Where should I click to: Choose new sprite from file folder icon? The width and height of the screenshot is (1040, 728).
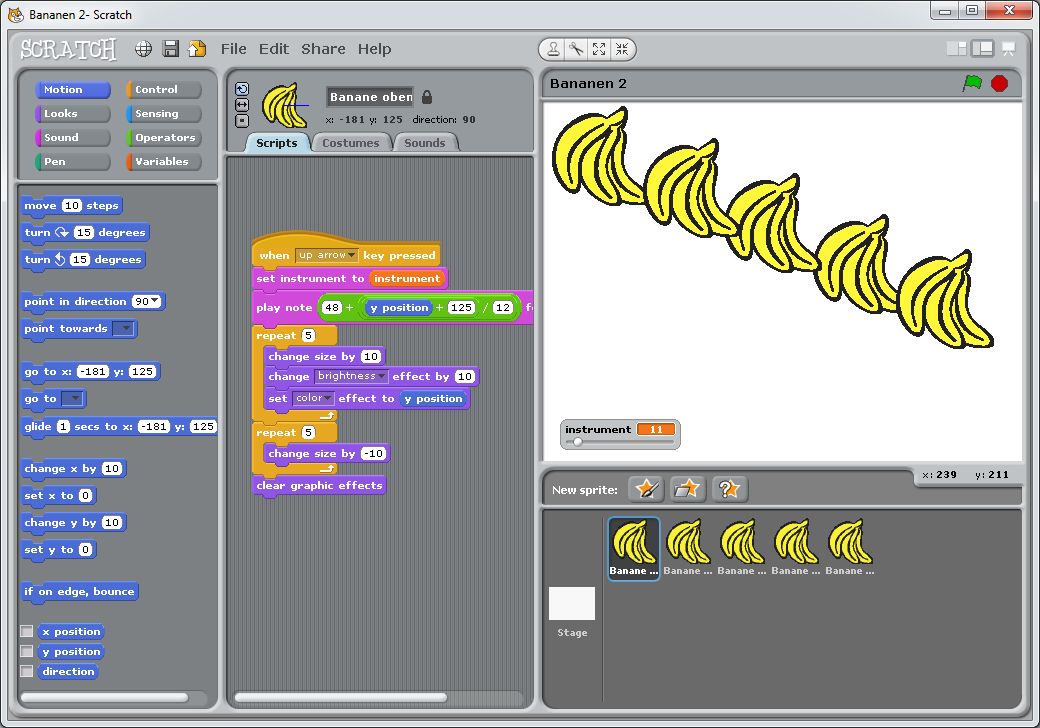pos(687,489)
